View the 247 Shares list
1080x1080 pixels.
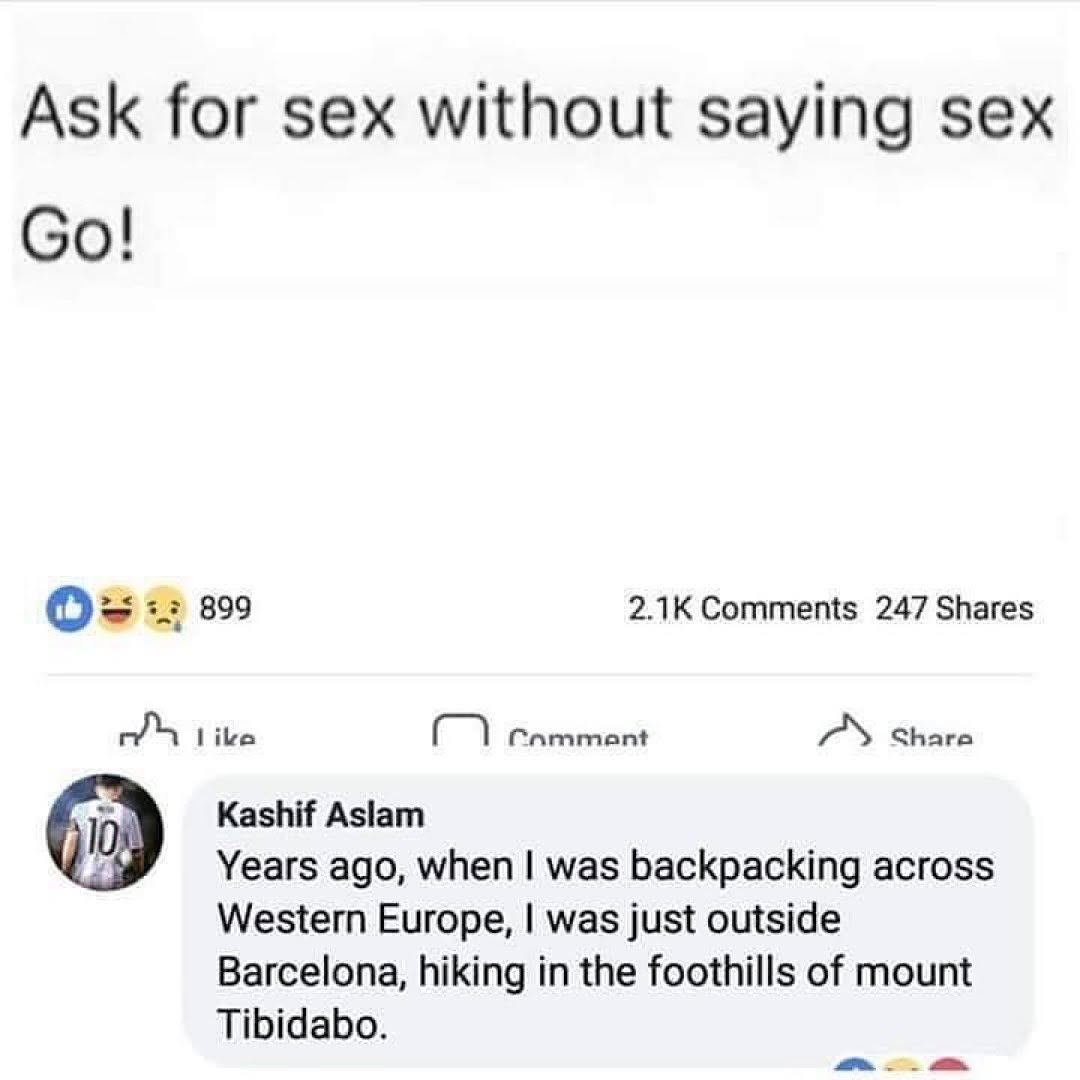click(954, 608)
